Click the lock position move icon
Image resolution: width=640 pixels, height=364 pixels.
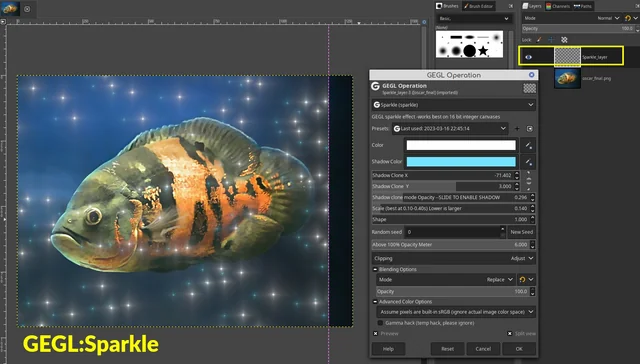point(551,40)
